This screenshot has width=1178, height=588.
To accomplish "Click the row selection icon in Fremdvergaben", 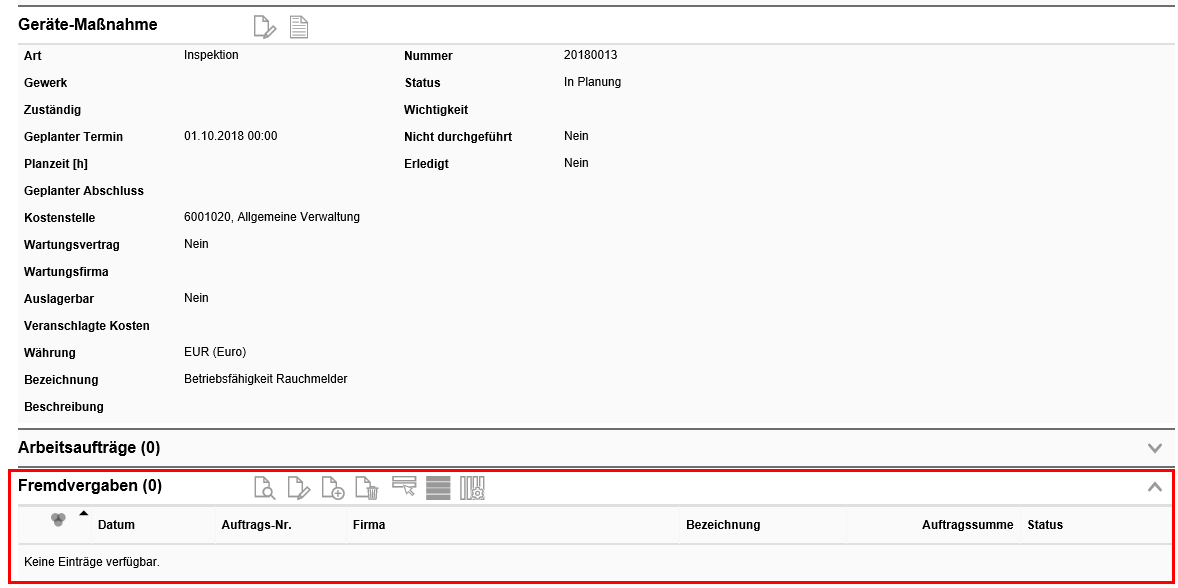I will point(404,487).
